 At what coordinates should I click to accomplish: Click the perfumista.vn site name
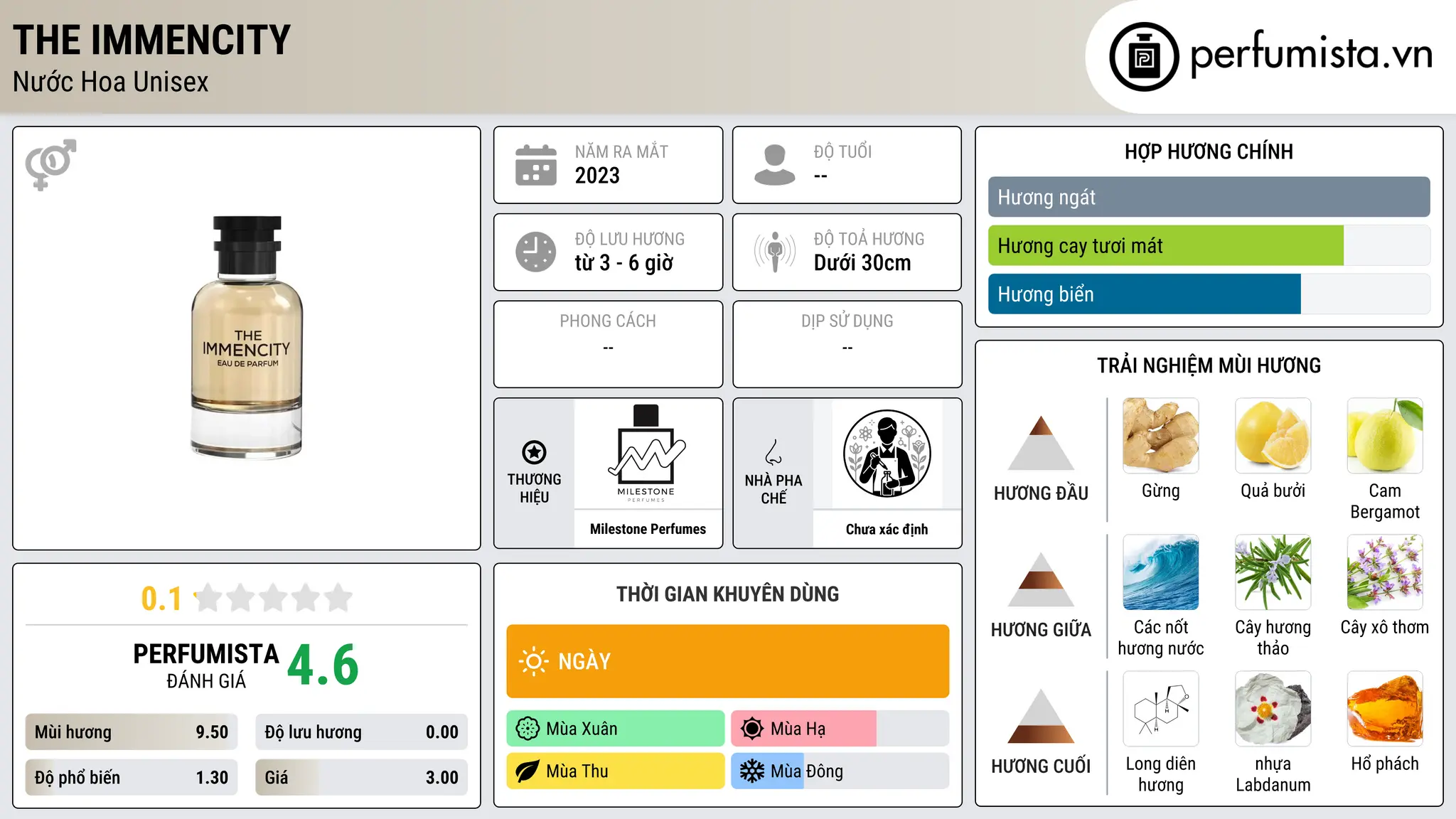click(x=1311, y=54)
